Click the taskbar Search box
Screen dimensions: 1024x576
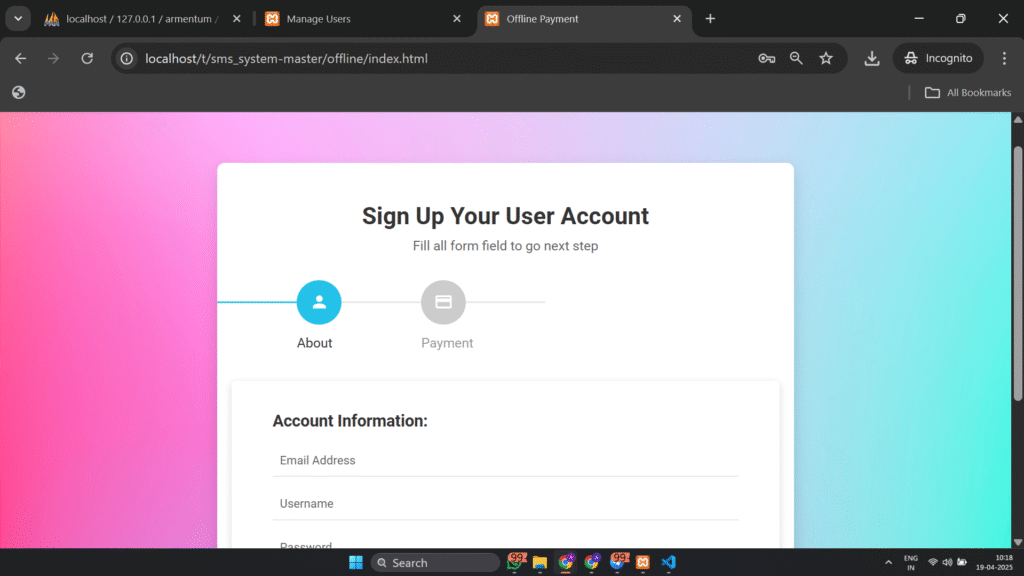(x=435, y=562)
